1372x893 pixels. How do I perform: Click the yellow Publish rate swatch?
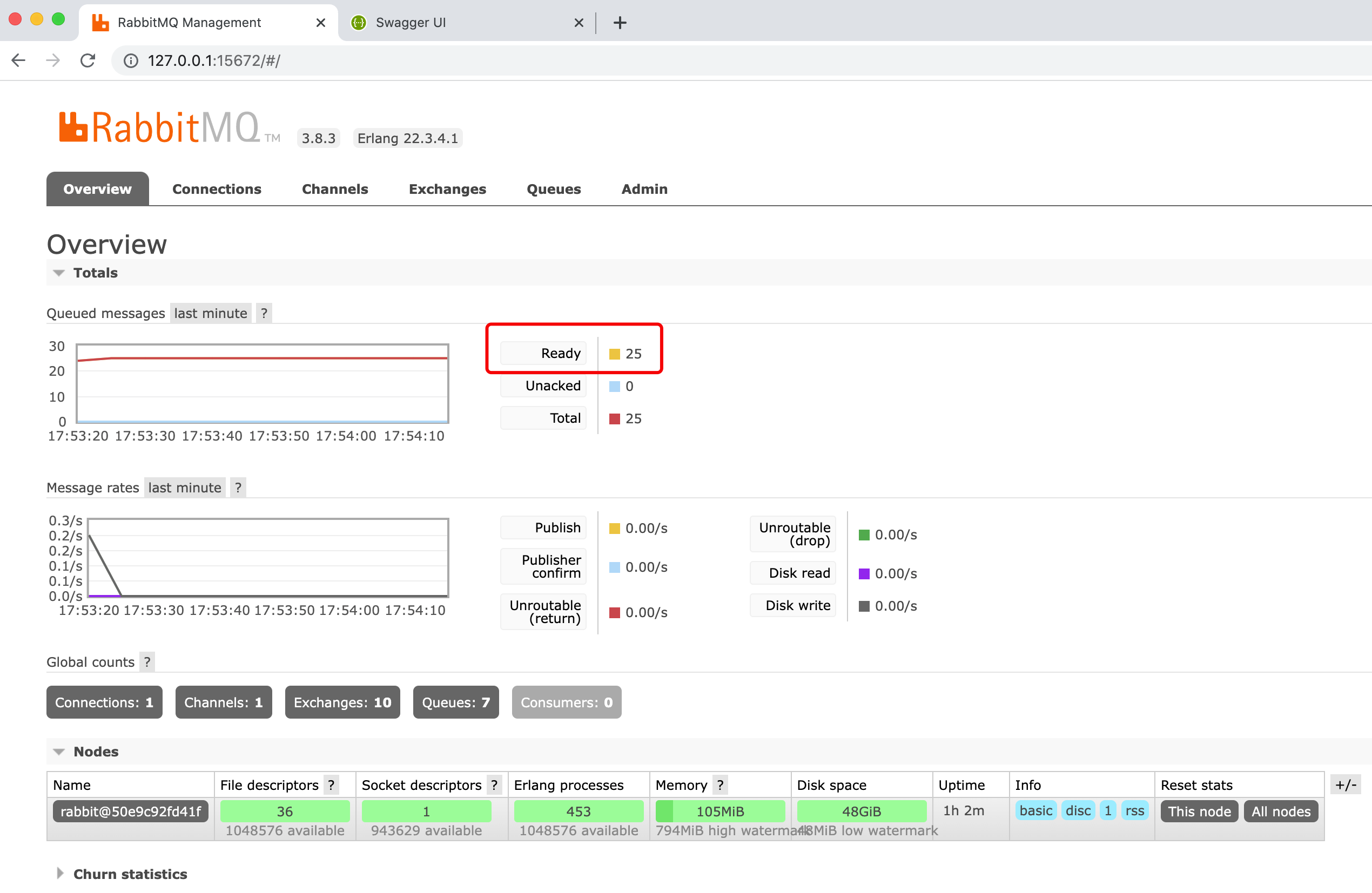click(x=615, y=529)
